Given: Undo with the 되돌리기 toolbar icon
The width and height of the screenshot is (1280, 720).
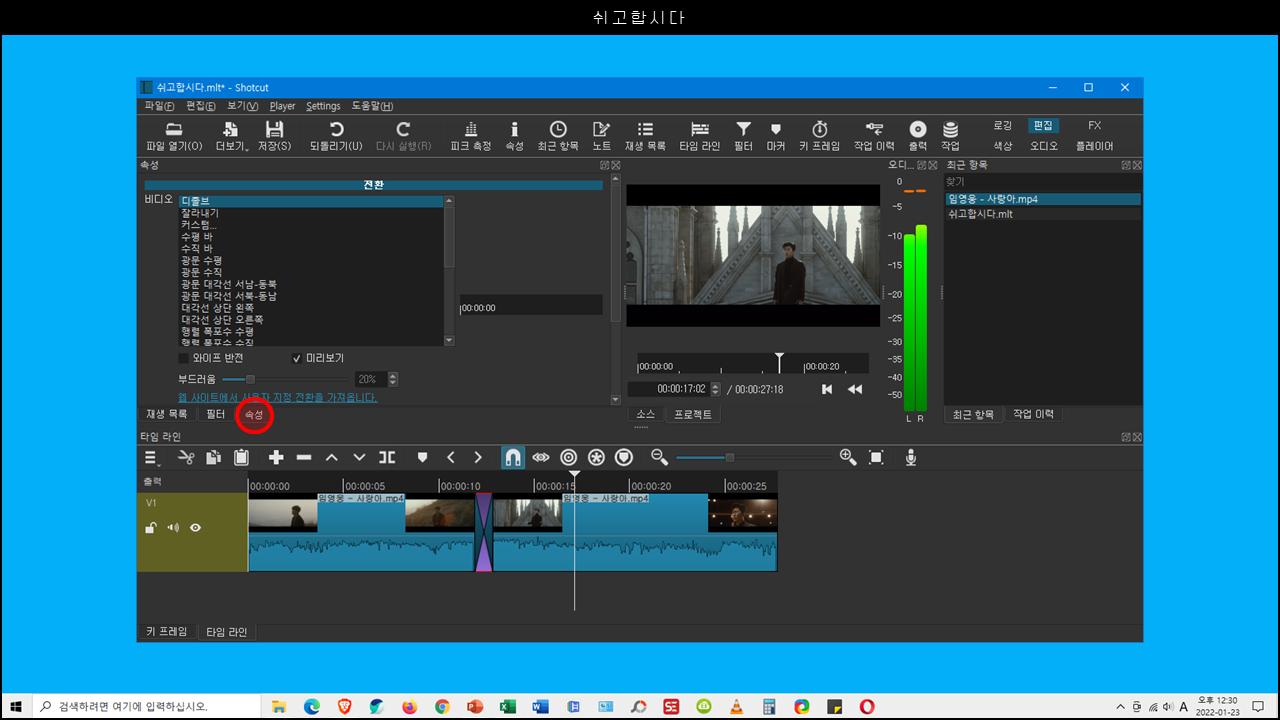Looking at the screenshot, I should (336, 137).
